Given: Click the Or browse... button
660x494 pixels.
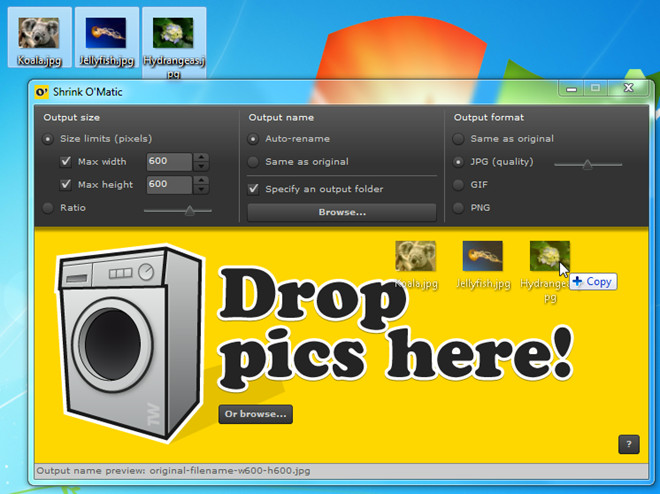Looking at the screenshot, I should [x=255, y=414].
